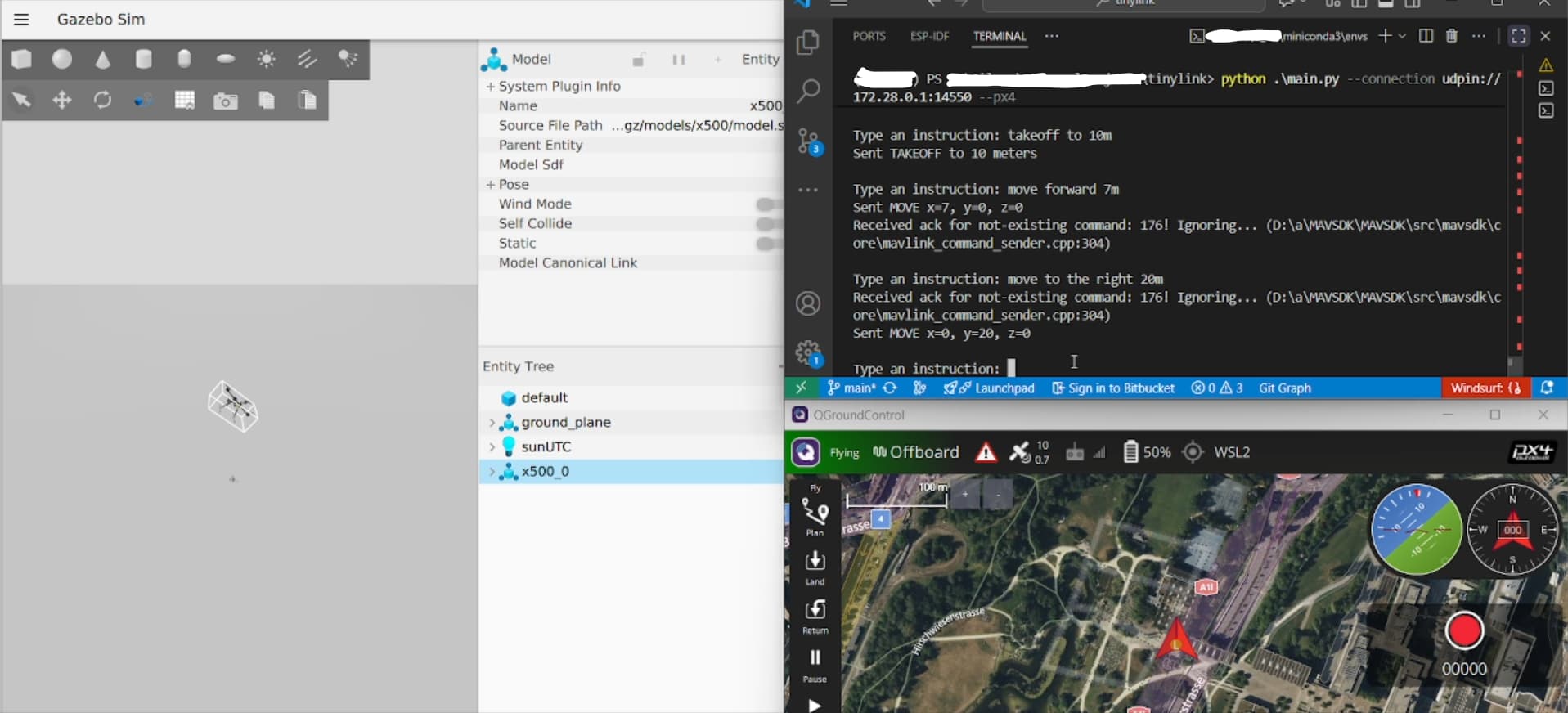Image resolution: width=1568 pixels, height=713 pixels.
Task: Activate the Rotate mode tool
Action: click(x=102, y=101)
